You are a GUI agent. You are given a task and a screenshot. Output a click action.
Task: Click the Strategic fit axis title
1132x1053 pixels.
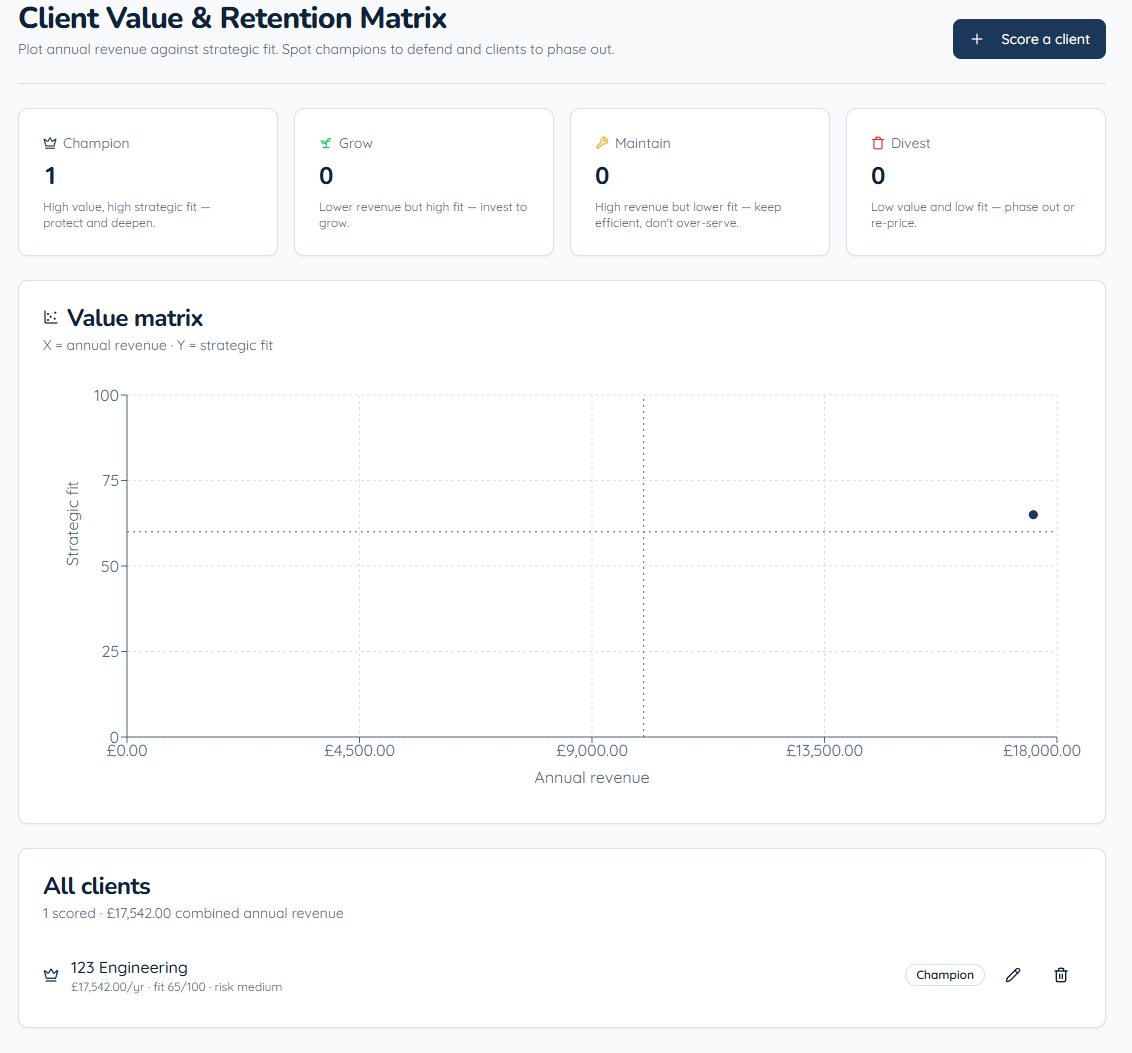click(72, 523)
